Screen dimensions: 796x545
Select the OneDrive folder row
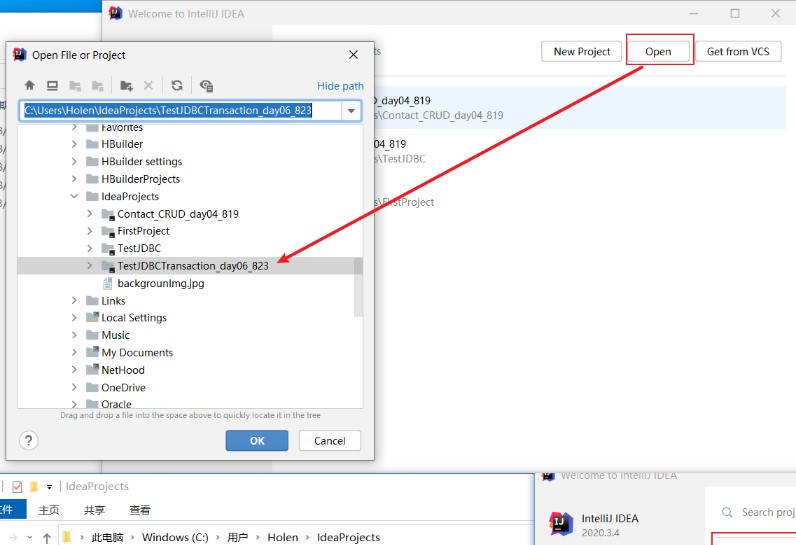point(190,387)
